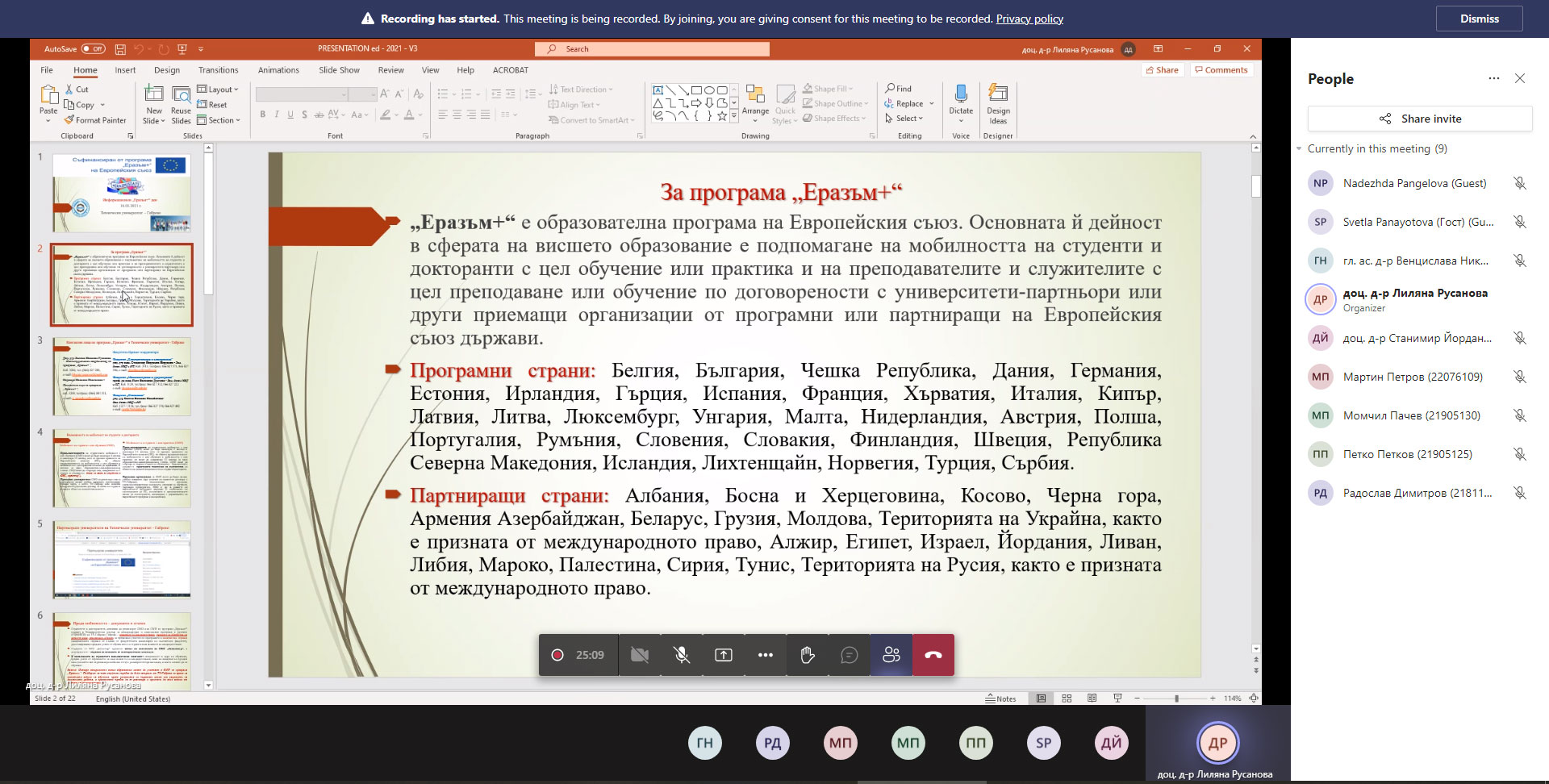This screenshot has width=1549, height=784.
Task: Open more actions ellipsis in meeting toolbar
Action: tap(766, 655)
